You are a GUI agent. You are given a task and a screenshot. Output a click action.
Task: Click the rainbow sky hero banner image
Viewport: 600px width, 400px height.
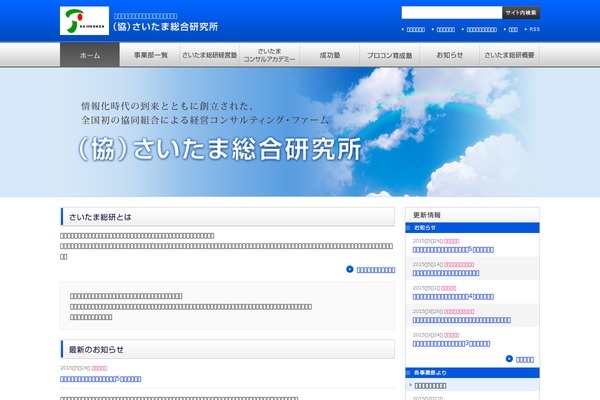point(300,132)
